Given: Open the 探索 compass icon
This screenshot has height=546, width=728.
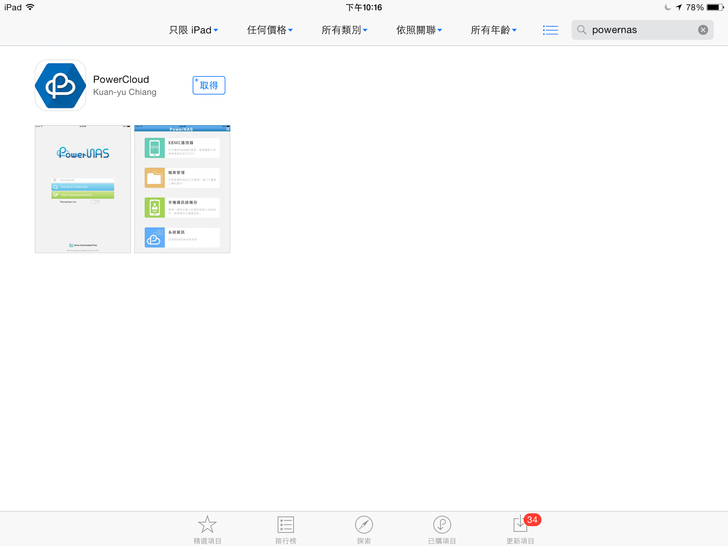Looking at the screenshot, I should coord(364,525).
